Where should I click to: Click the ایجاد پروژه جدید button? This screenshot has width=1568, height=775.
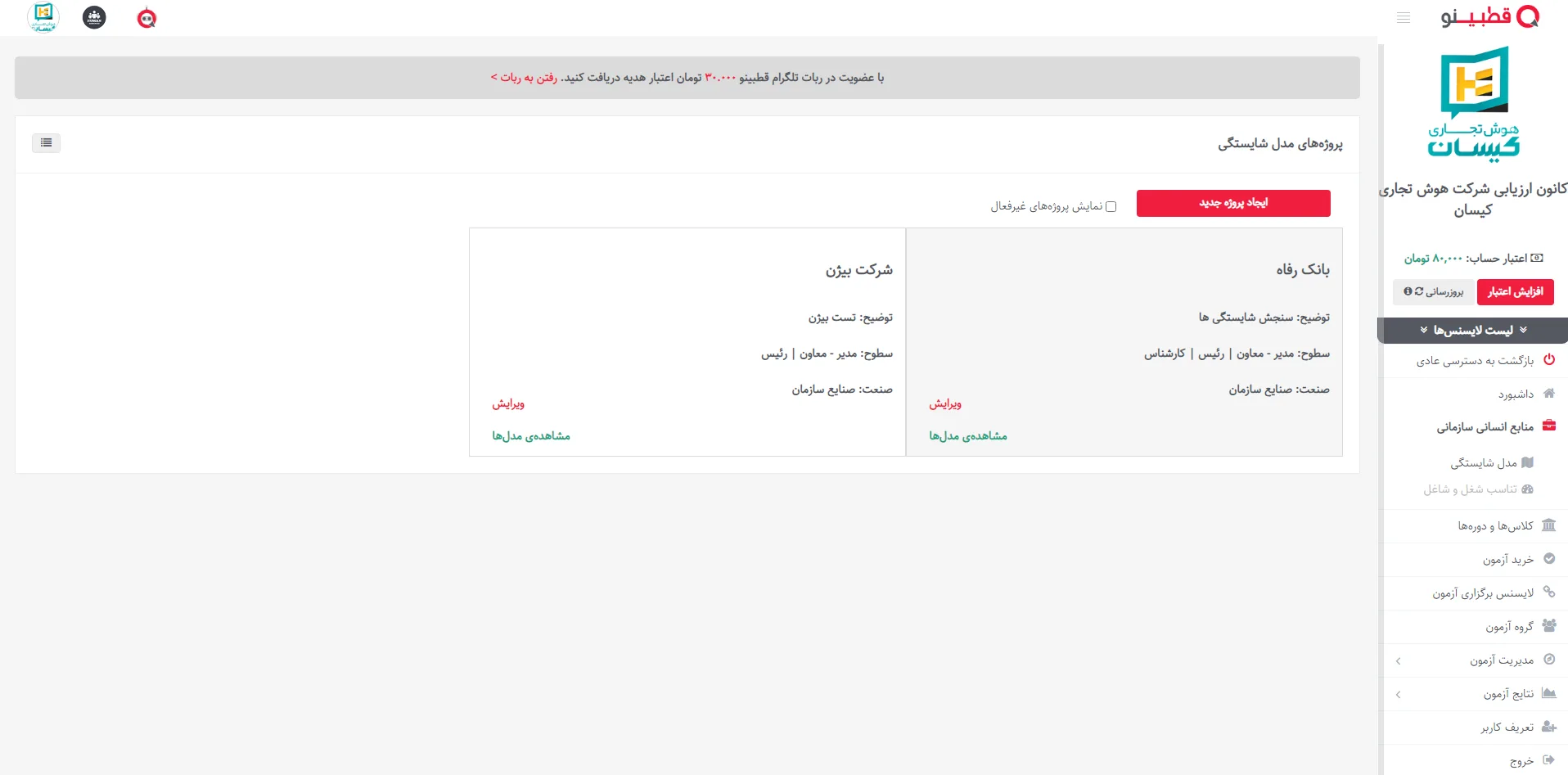1232,203
